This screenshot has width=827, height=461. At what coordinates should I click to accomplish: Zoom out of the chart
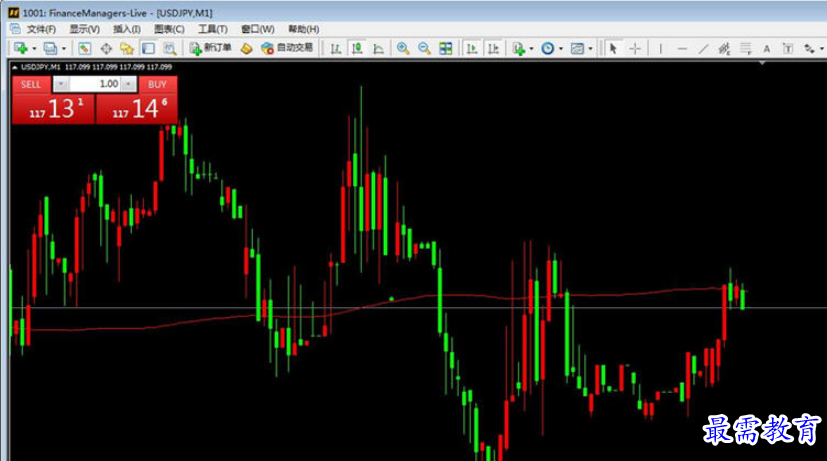coord(424,49)
